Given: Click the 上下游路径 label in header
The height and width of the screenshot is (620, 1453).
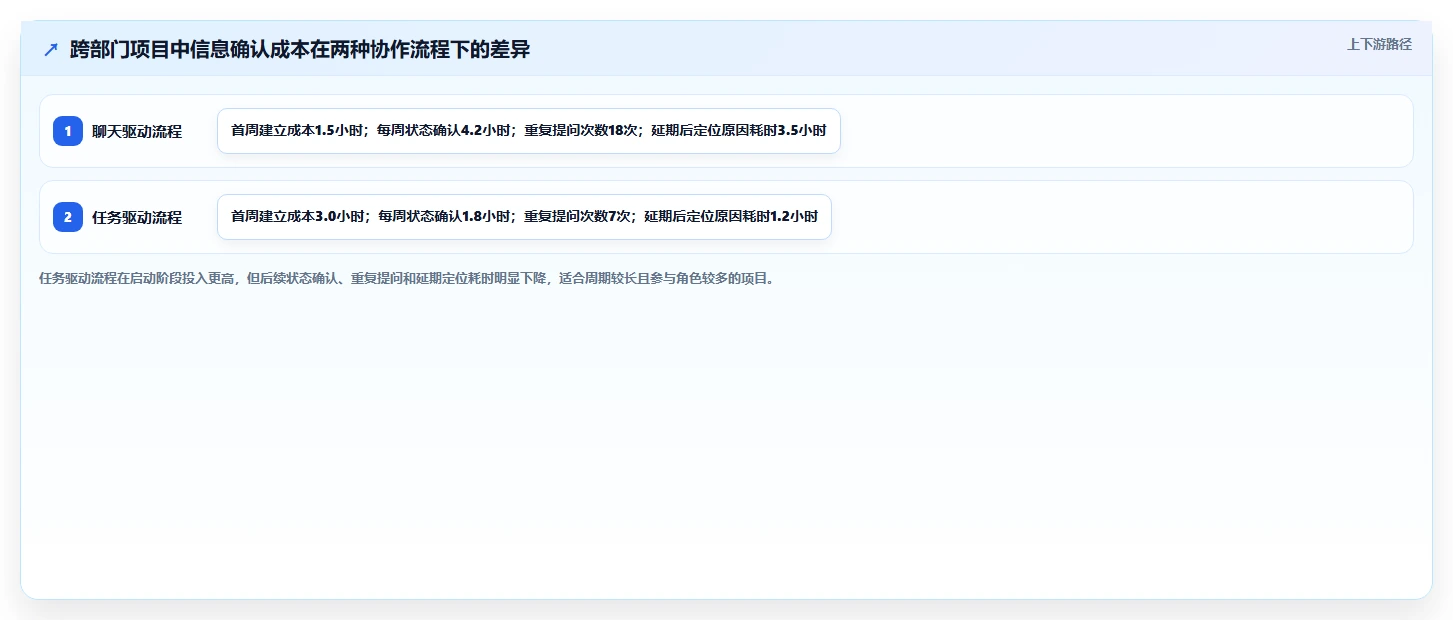Looking at the screenshot, I should (1379, 44).
